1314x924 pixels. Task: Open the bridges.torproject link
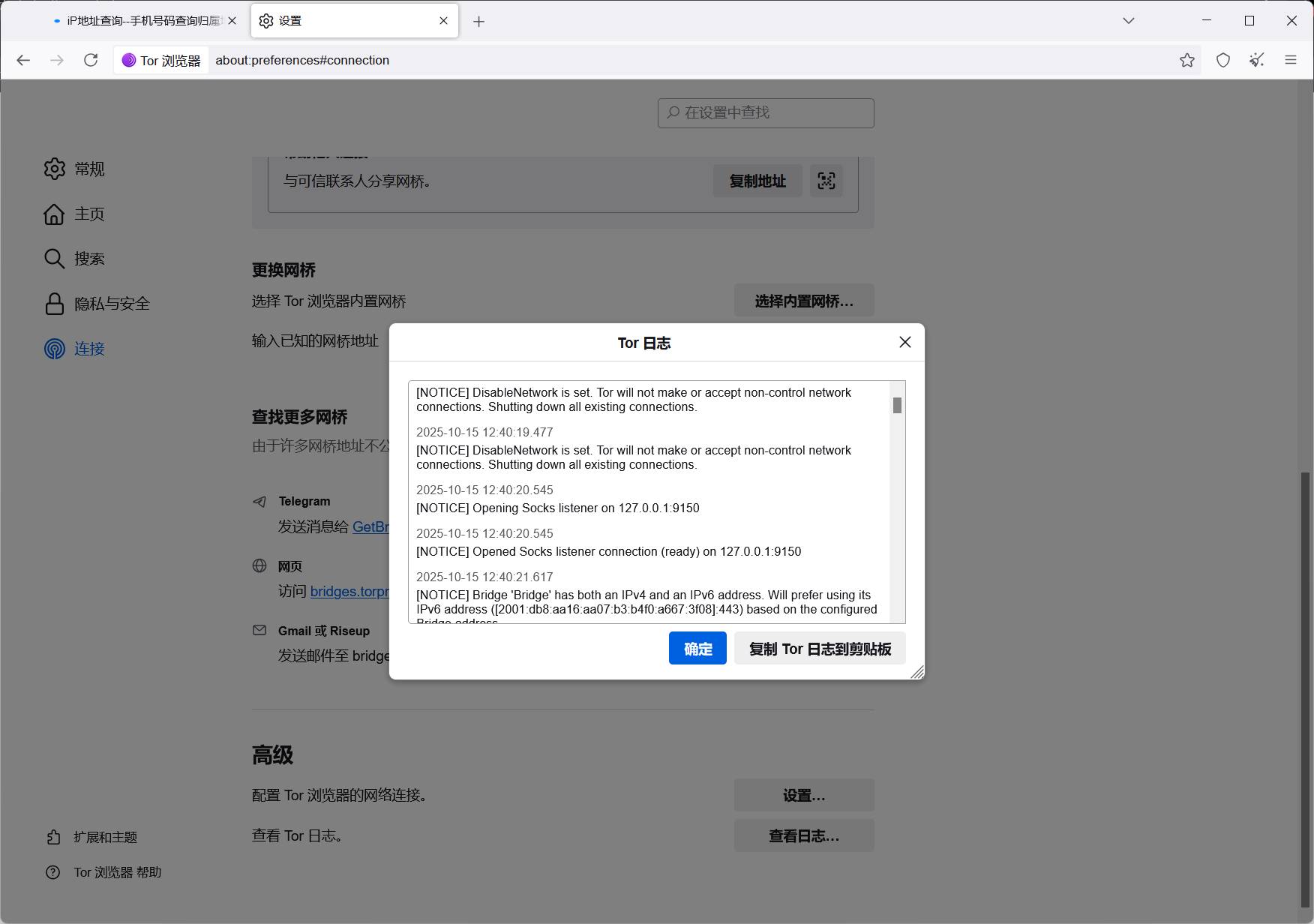349,591
